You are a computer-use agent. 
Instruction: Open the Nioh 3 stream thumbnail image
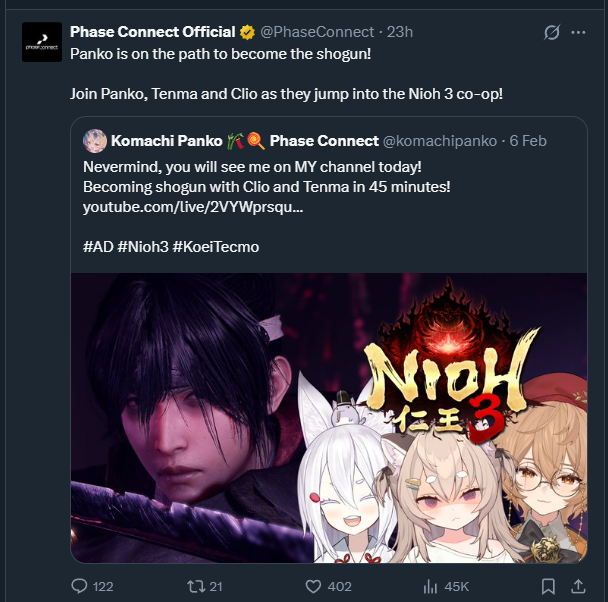coord(329,418)
